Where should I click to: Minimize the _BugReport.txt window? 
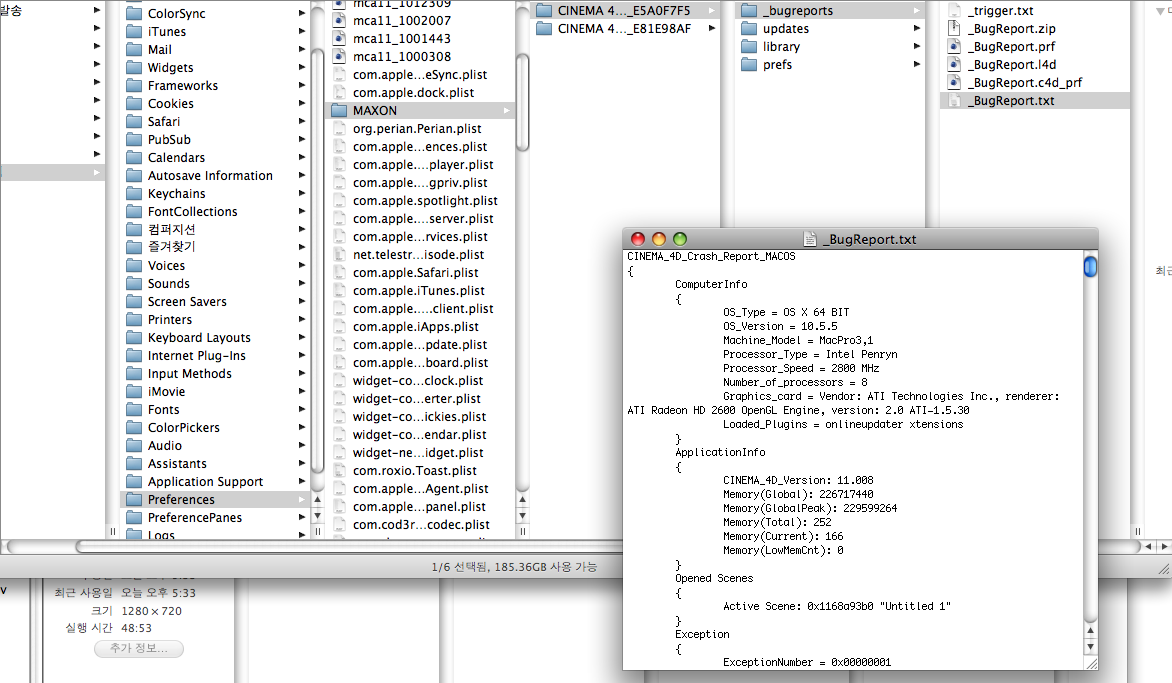pos(659,239)
